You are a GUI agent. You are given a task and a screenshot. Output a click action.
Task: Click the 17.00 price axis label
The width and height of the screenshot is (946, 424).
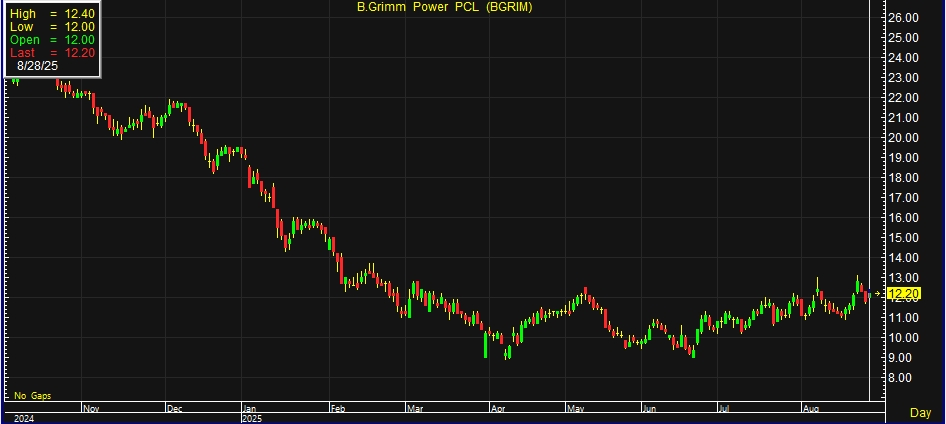point(904,198)
